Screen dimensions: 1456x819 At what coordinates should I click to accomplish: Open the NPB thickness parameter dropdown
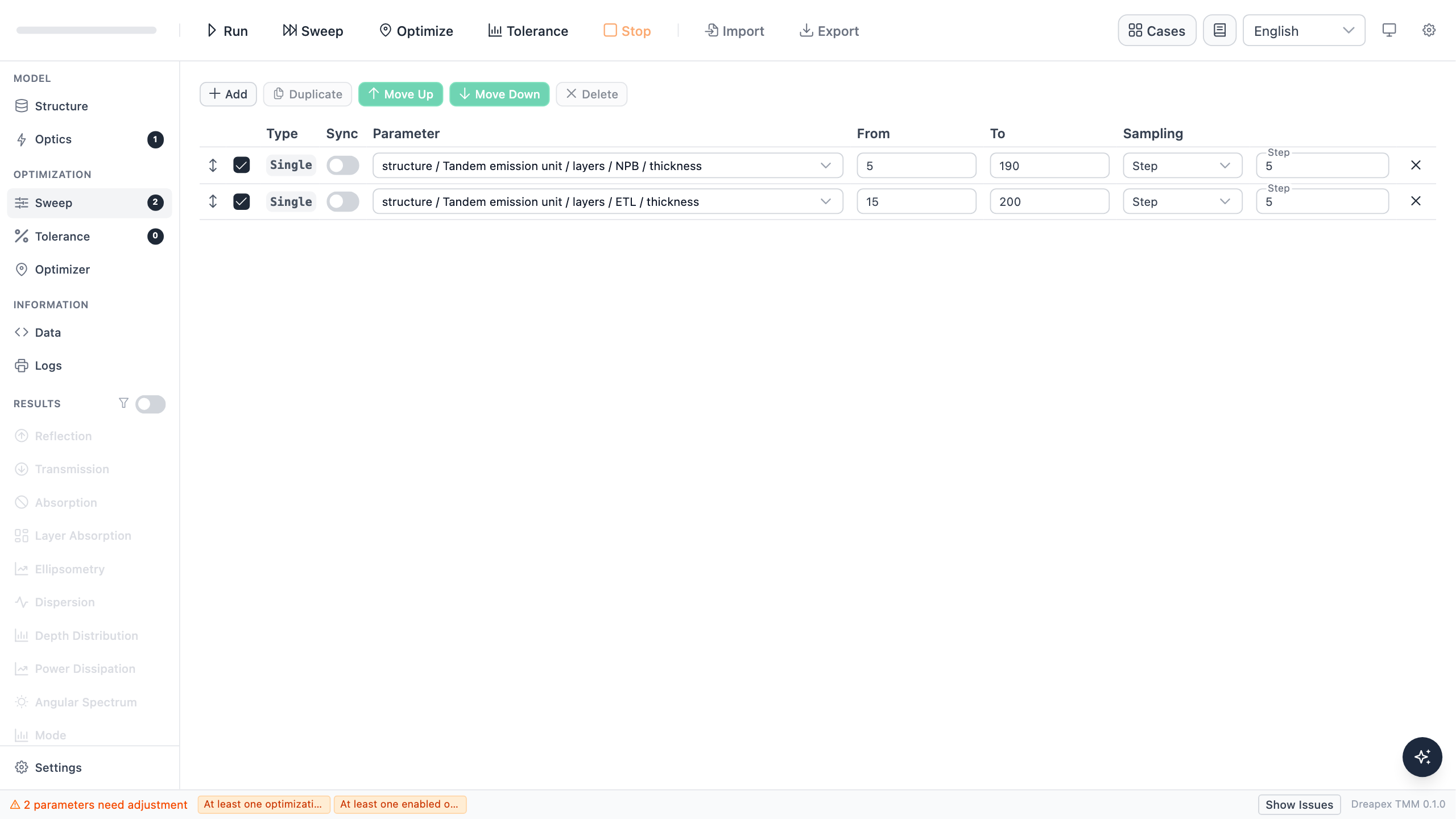607,166
